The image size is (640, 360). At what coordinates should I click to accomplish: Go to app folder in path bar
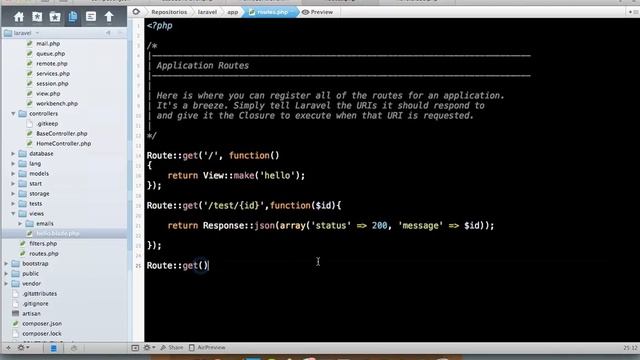(x=233, y=12)
